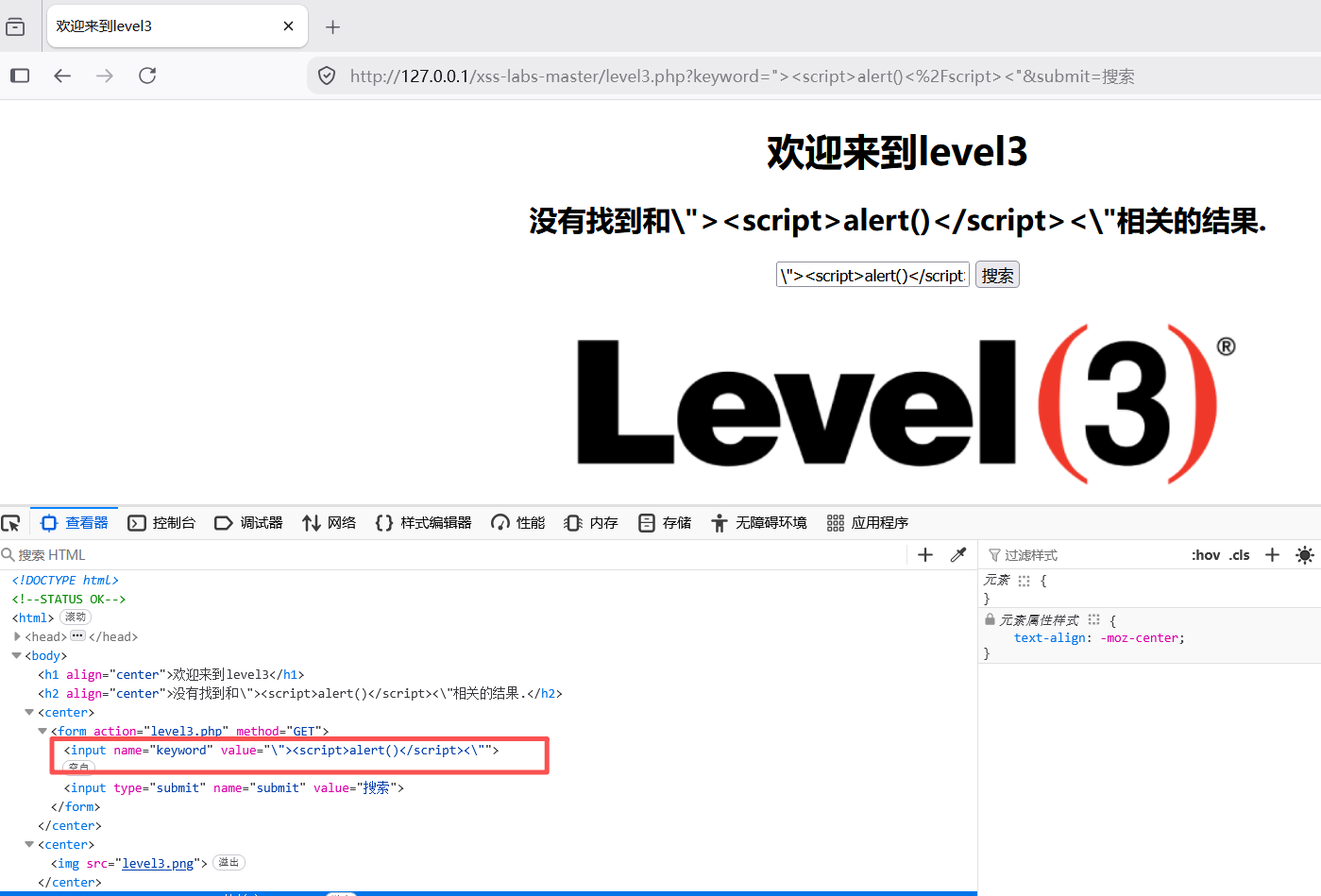The height and width of the screenshot is (896, 1321).
Task: Click the lock icon before 元素属性样式
Action: click(x=990, y=619)
